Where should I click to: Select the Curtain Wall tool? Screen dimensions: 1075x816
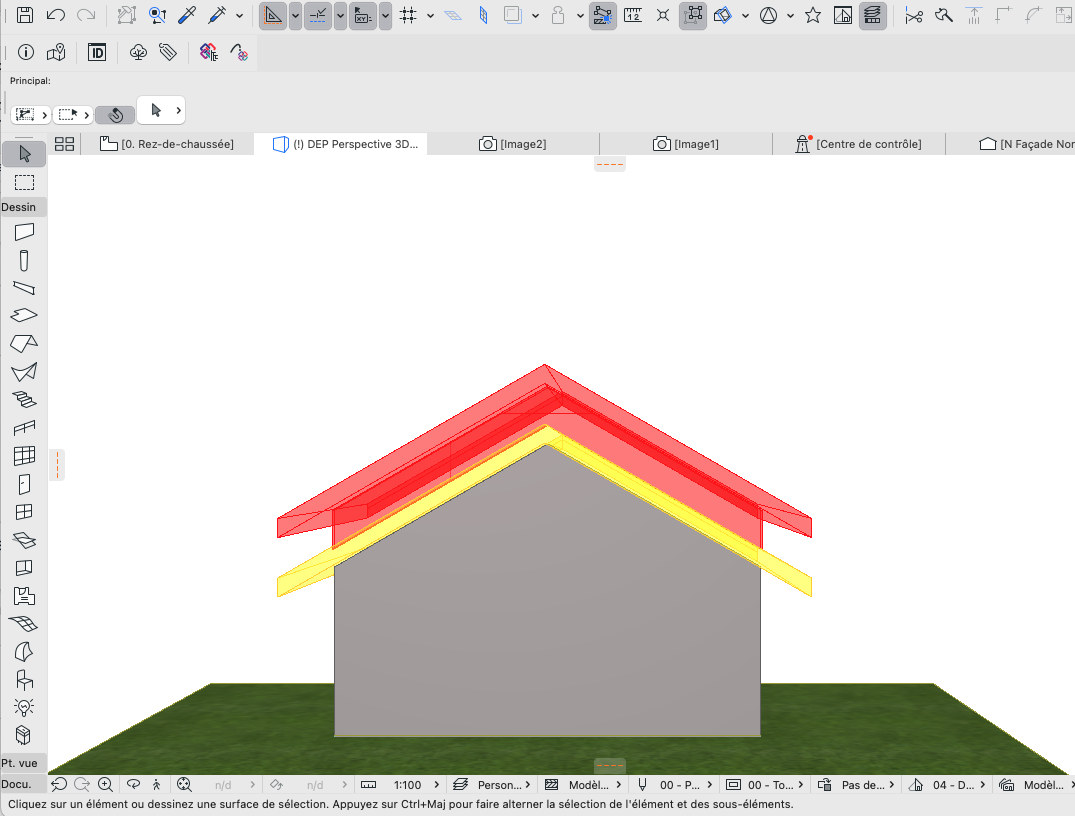coord(24,456)
